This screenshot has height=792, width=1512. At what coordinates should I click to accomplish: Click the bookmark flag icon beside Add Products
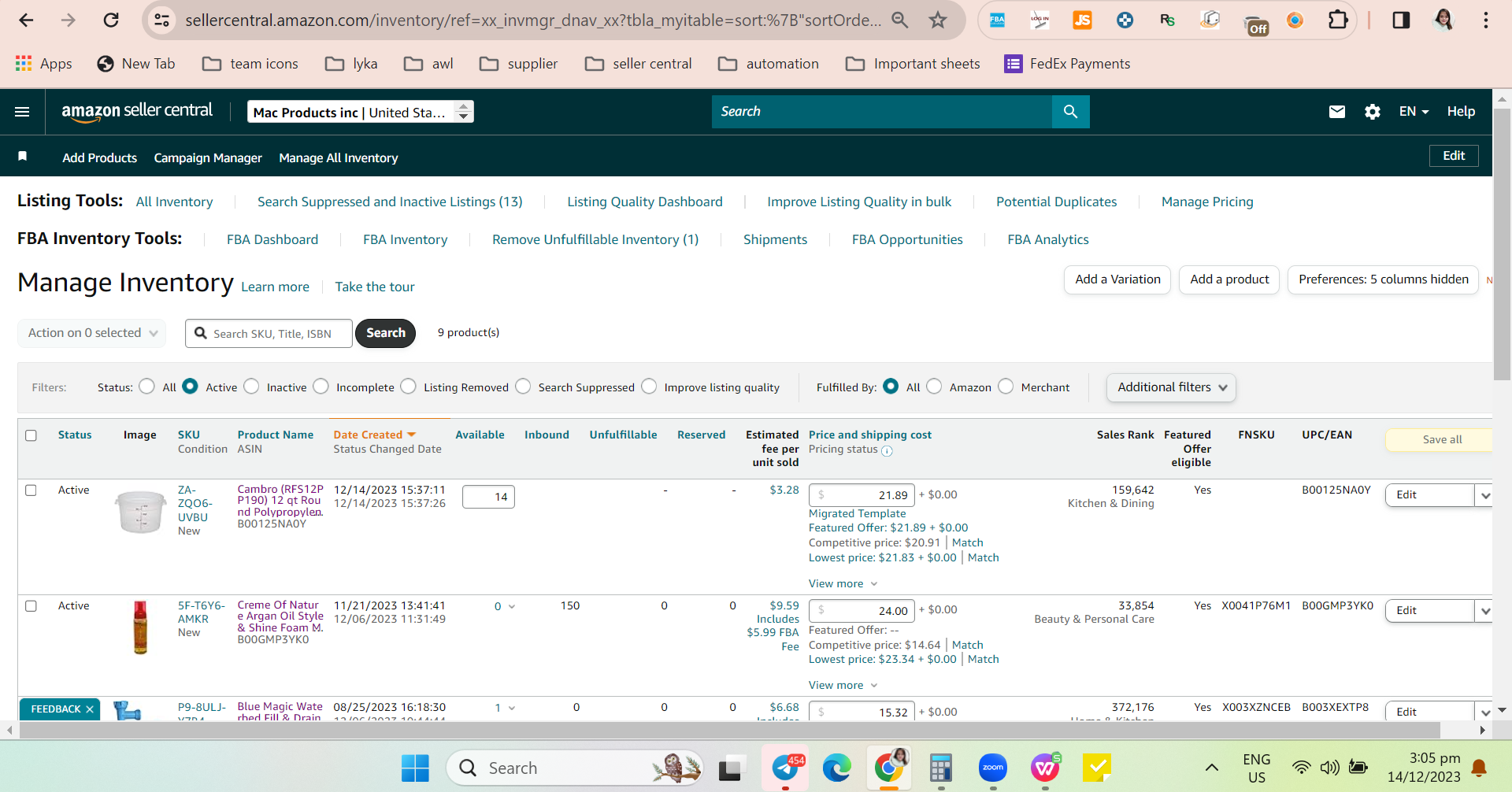point(23,157)
